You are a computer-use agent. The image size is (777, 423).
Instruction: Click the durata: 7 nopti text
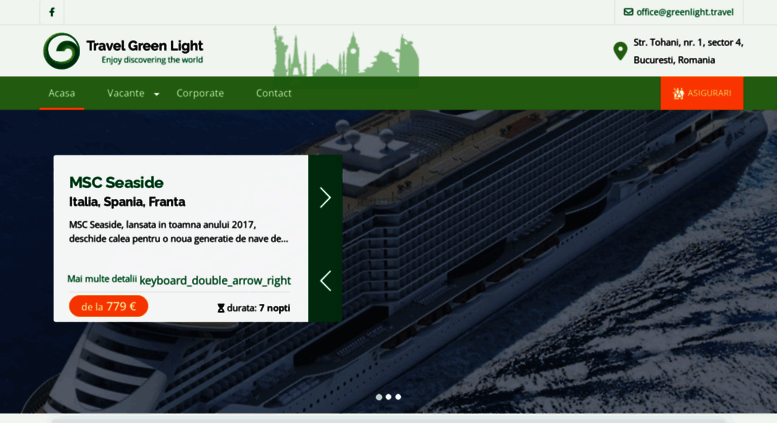pyautogui.click(x=258, y=308)
